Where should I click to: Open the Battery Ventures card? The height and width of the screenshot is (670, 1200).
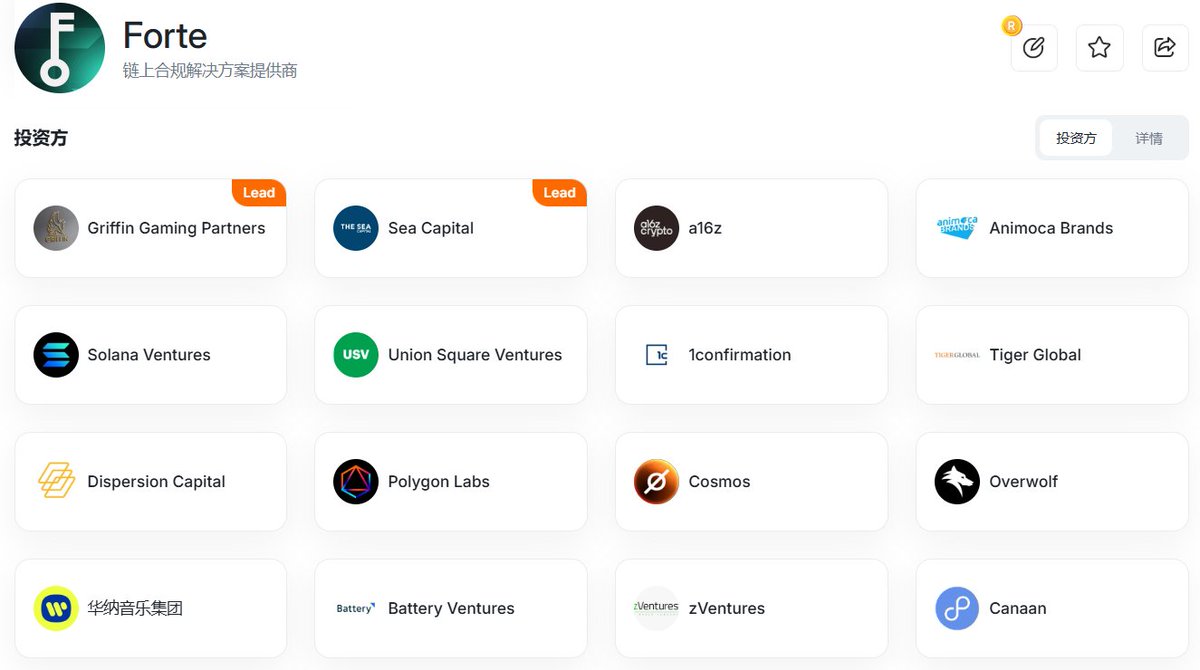(x=451, y=609)
